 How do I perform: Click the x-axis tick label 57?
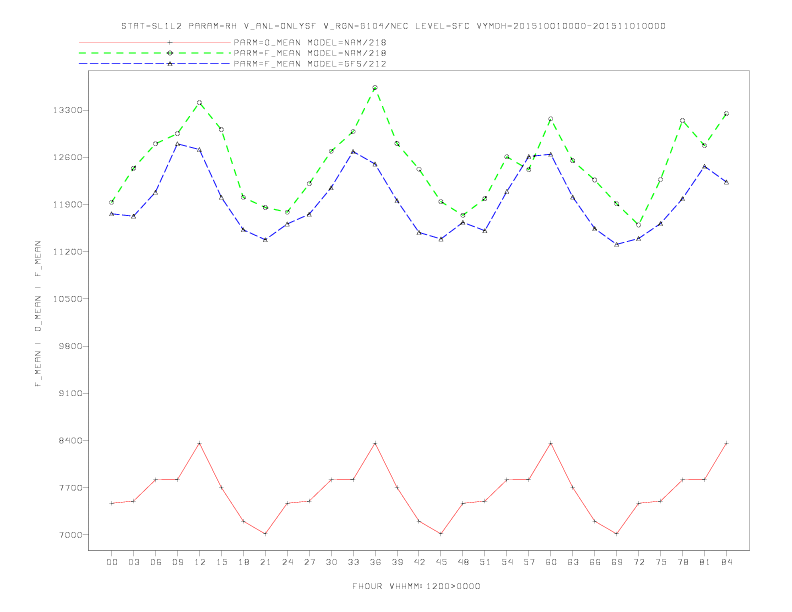[529, 562]
